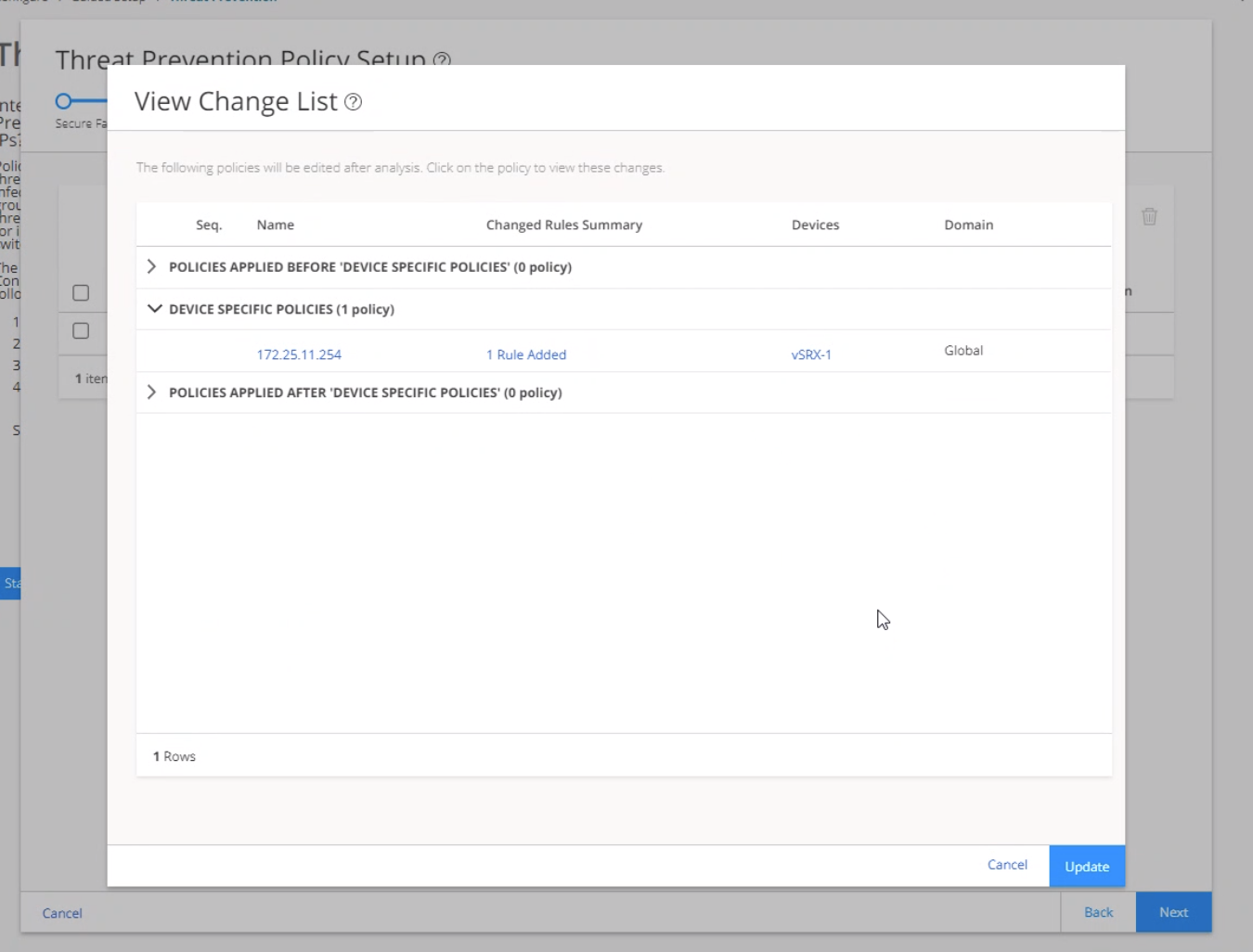Select the Secure Fabric progress step circle
1253x952 pixels.
point(62,99)
